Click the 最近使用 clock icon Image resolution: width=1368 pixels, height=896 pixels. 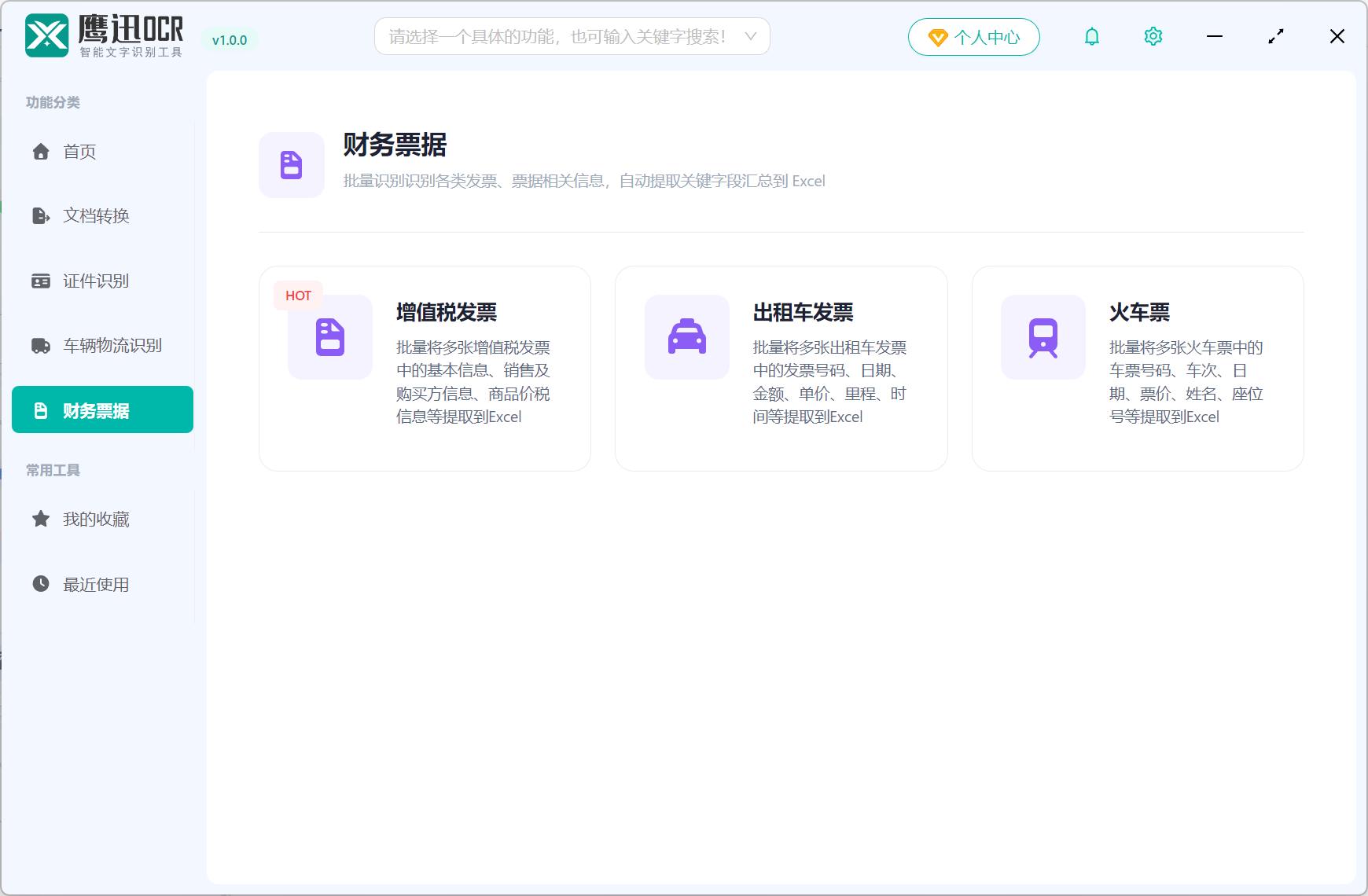(x=40, y=583)
